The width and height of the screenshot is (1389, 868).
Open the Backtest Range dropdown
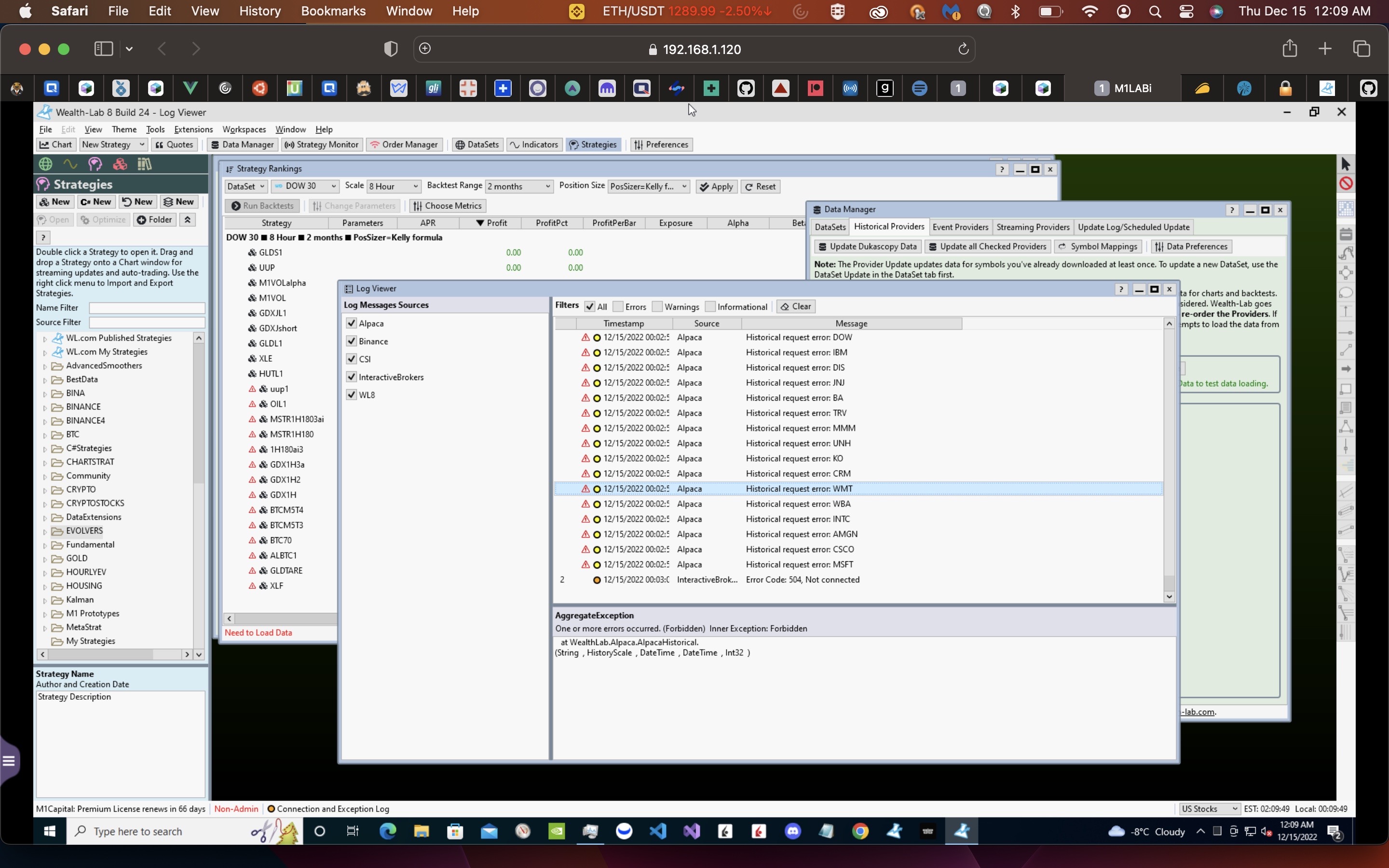(x=519, y=187)
